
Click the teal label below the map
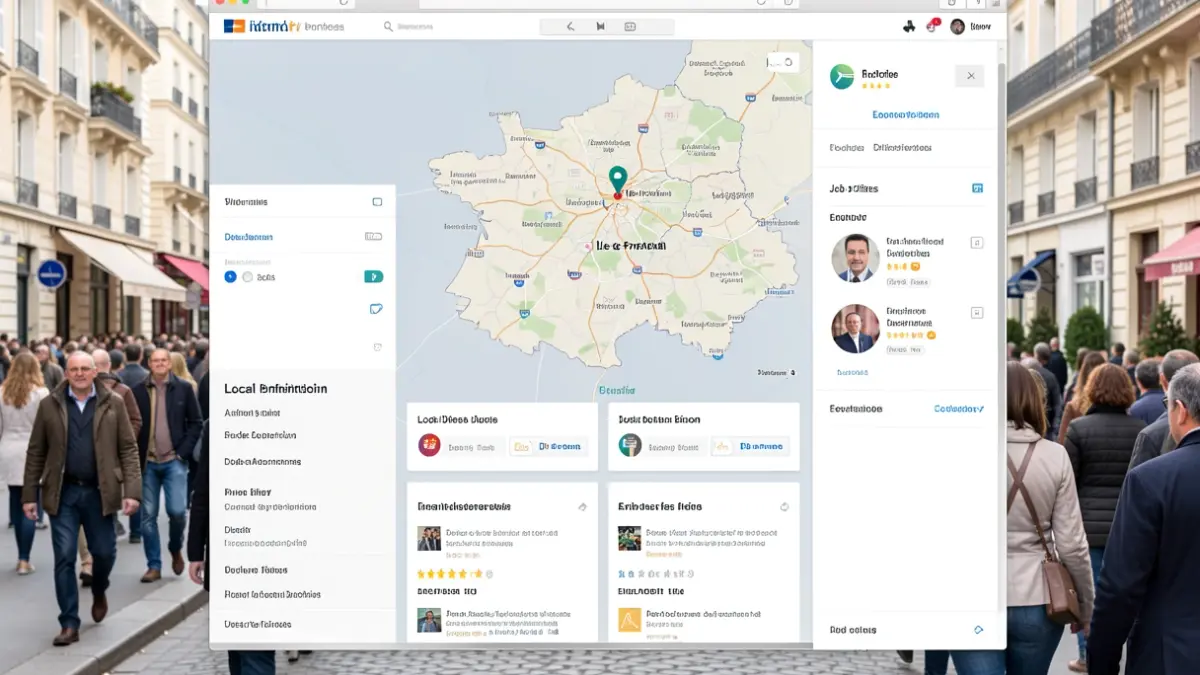[617, 390]
